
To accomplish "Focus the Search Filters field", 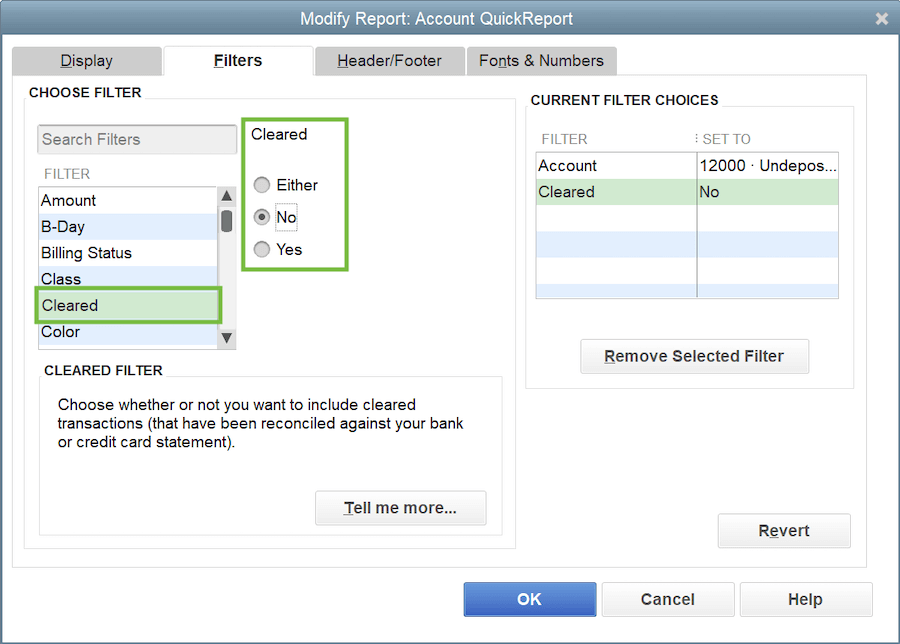I will [137, 139].
